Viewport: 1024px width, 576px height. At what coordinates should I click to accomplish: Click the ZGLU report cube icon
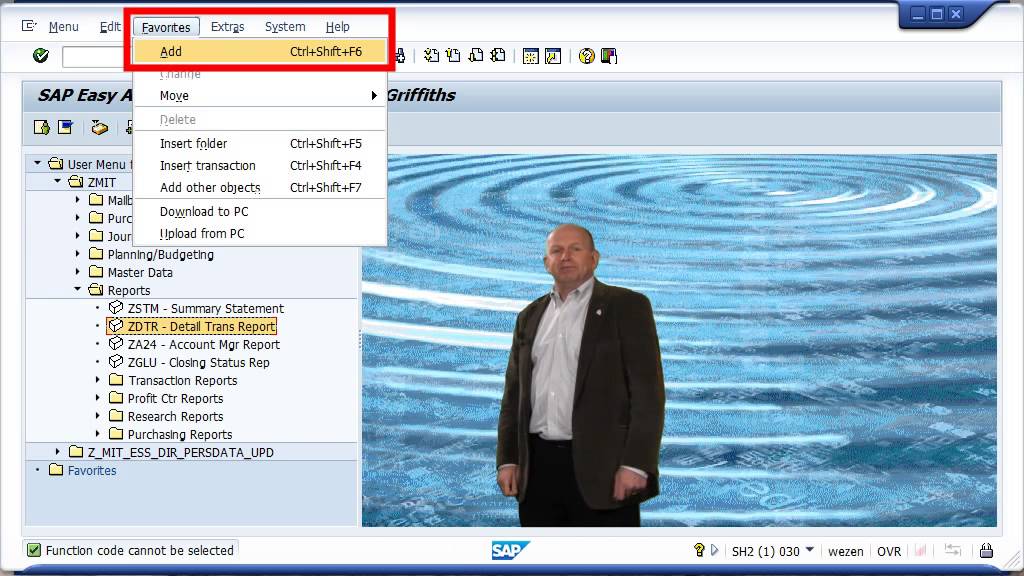[116, 362]
